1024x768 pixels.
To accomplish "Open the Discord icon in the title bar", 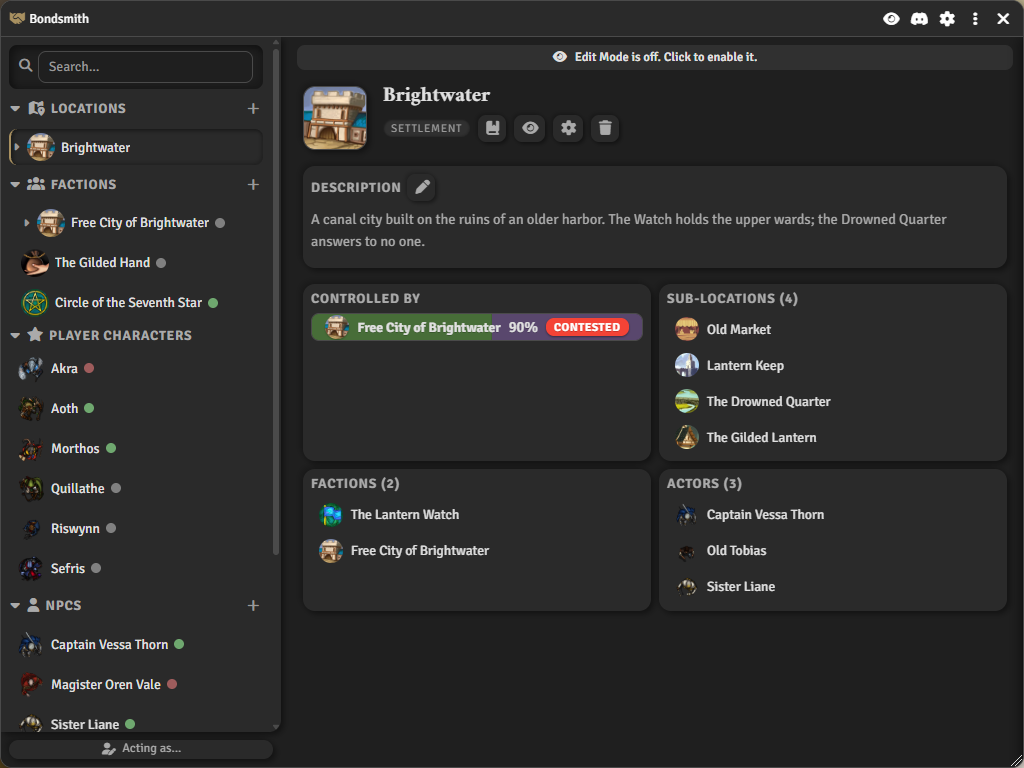I will tap(919, 19).
